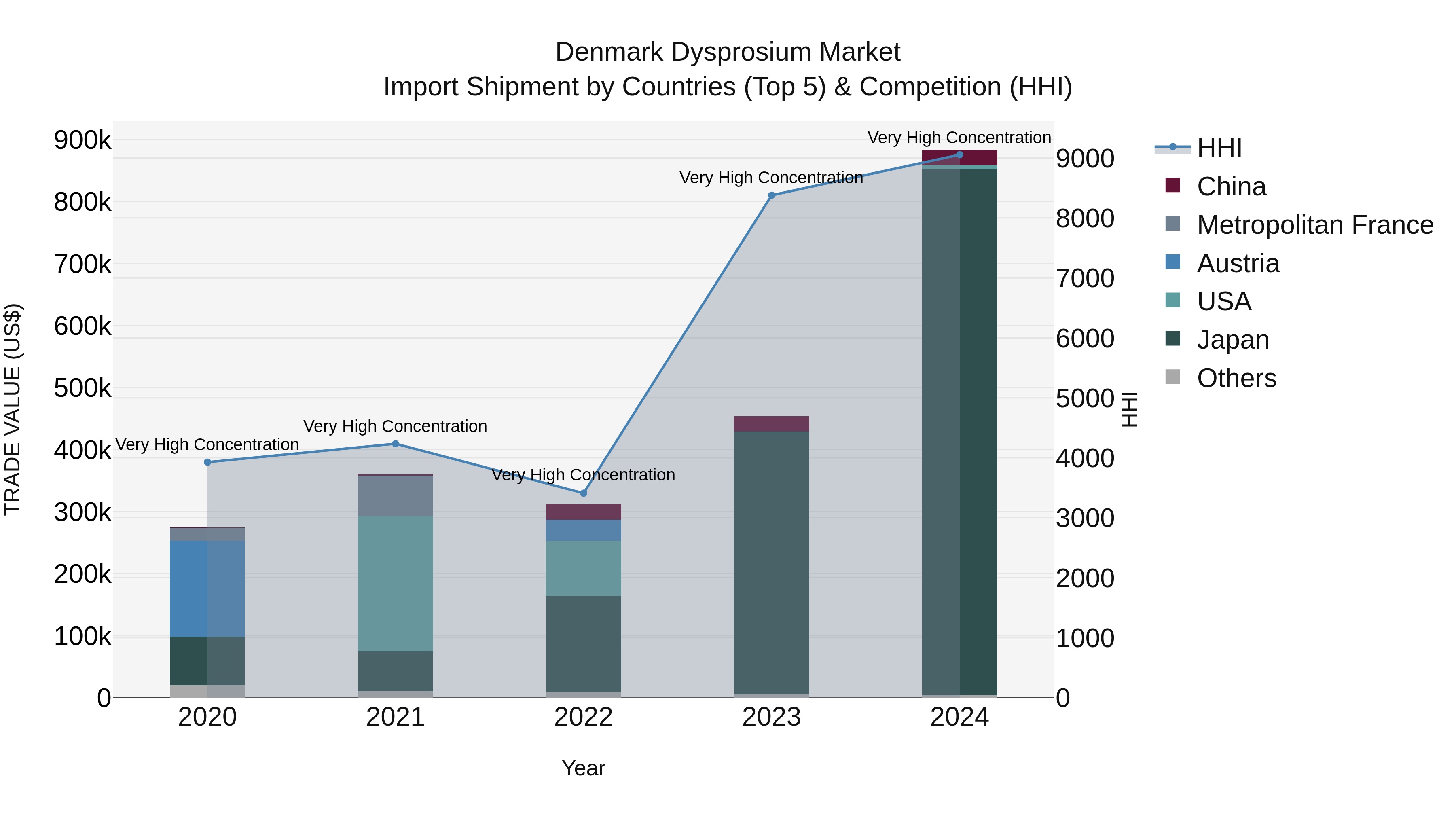Click the Austria blue legend swatch
The image size is (1456, 819).
pyautogui.click(x=1173, y=262)
